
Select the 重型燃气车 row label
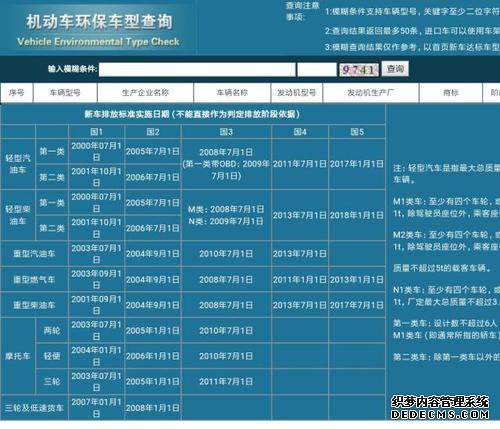(34, 279)
